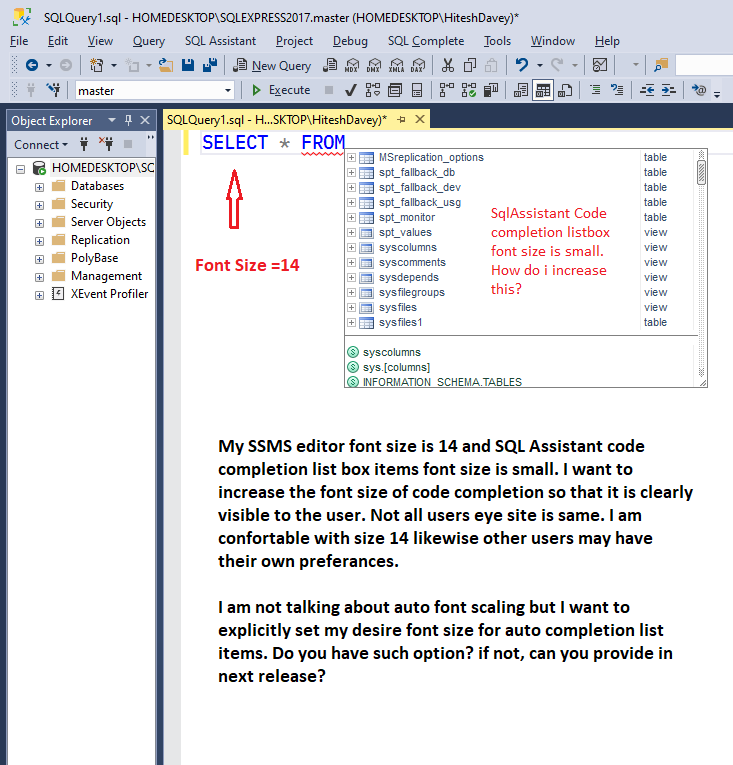This screenshot has height=765, width=733.
Task: Expand spt_monitor in completion list
Action: (x=351, y=217)
